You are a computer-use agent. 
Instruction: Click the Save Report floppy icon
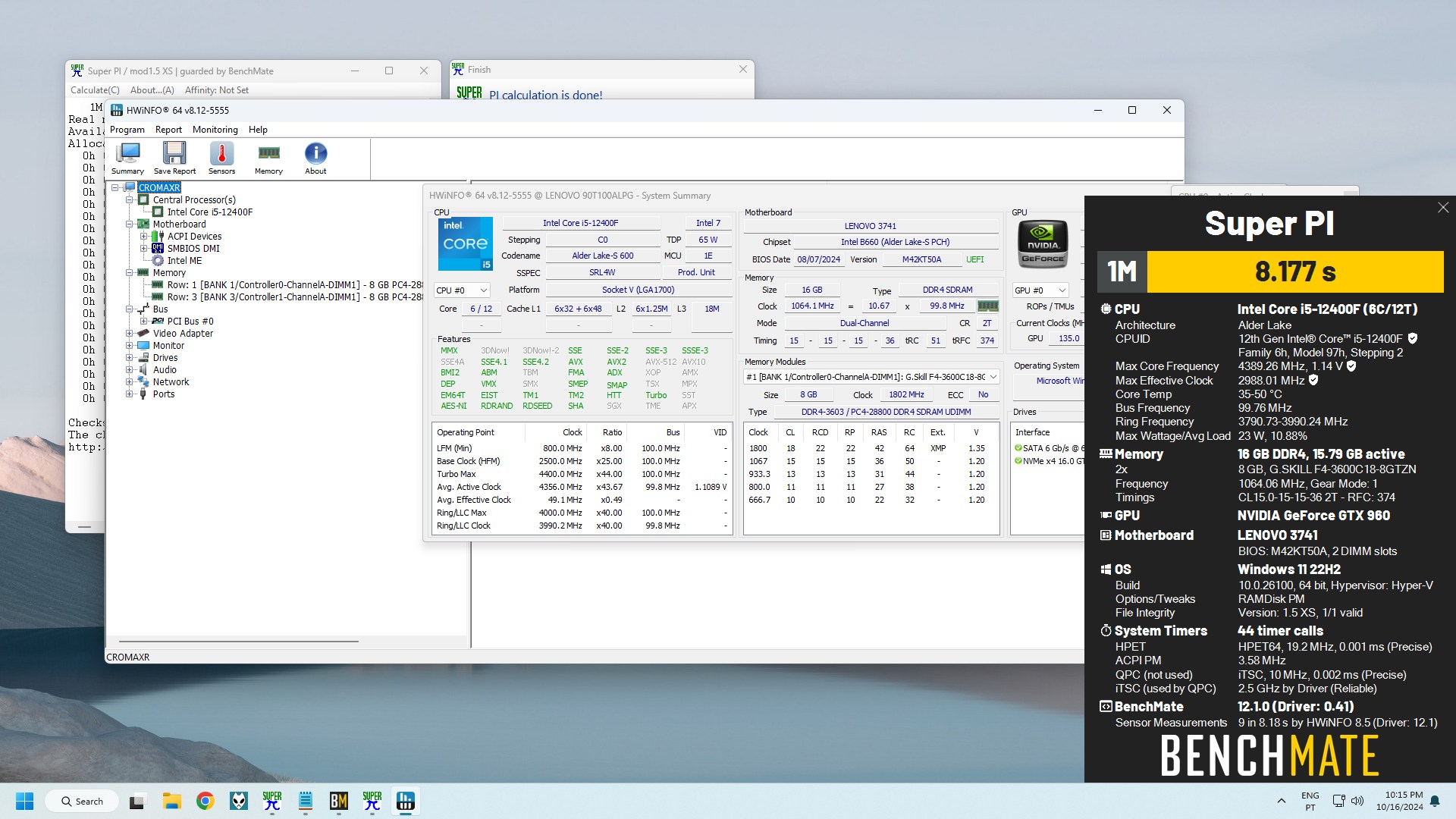[174, 158]
